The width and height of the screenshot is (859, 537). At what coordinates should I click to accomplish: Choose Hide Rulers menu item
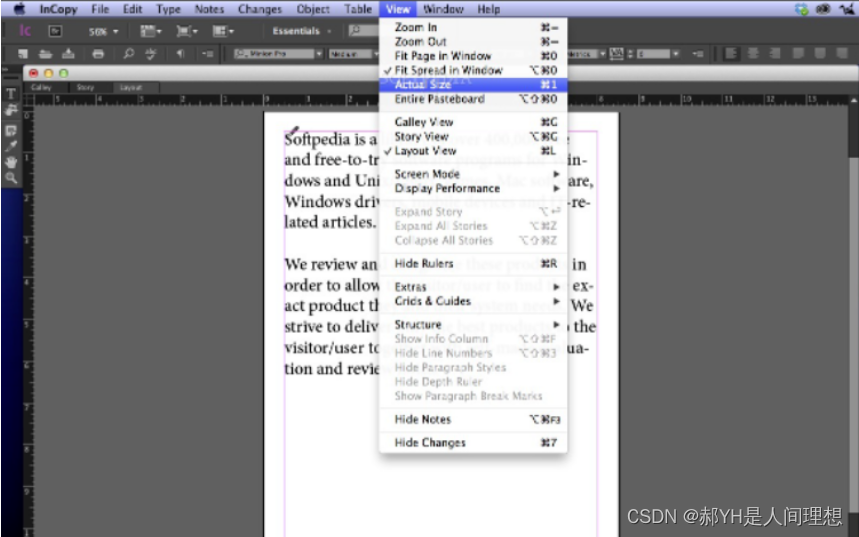tap(473, 264)
